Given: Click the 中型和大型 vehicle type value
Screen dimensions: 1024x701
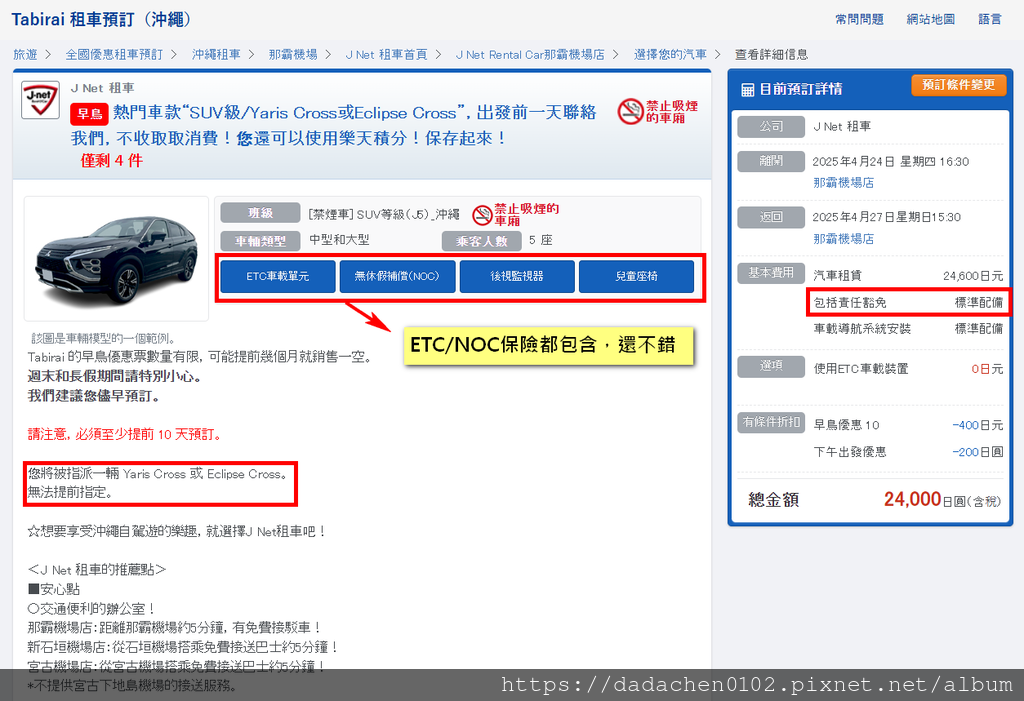Looking at the screenshot, I should [x=340, y=240].
